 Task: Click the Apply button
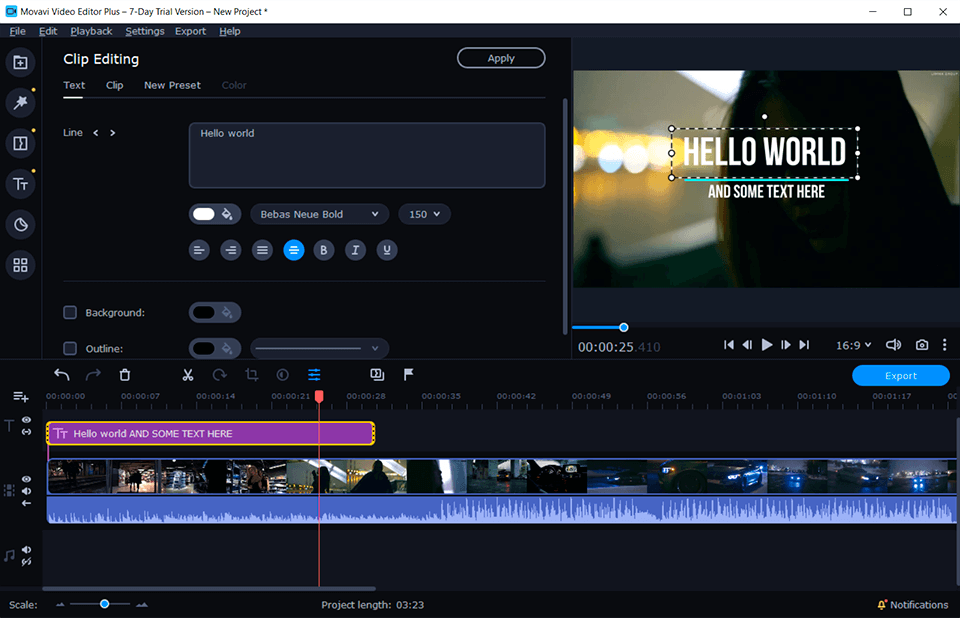click(x=500, y=57)
